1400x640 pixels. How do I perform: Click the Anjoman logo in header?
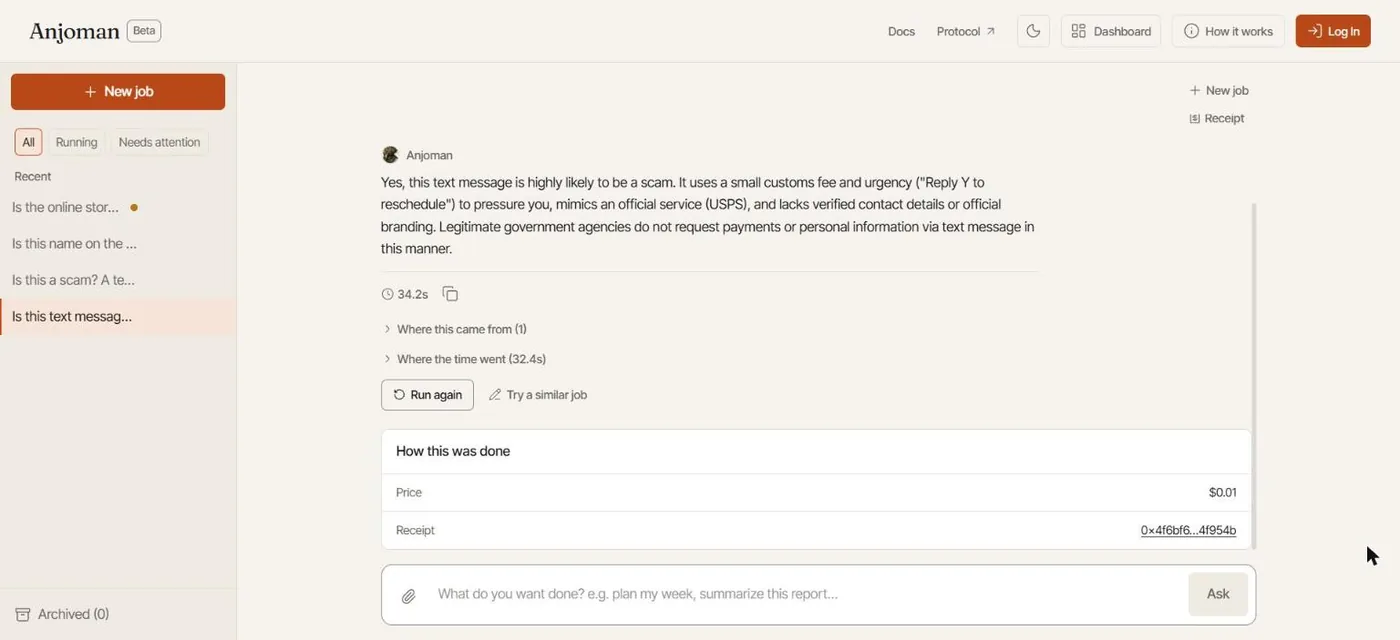pos(74,31)
